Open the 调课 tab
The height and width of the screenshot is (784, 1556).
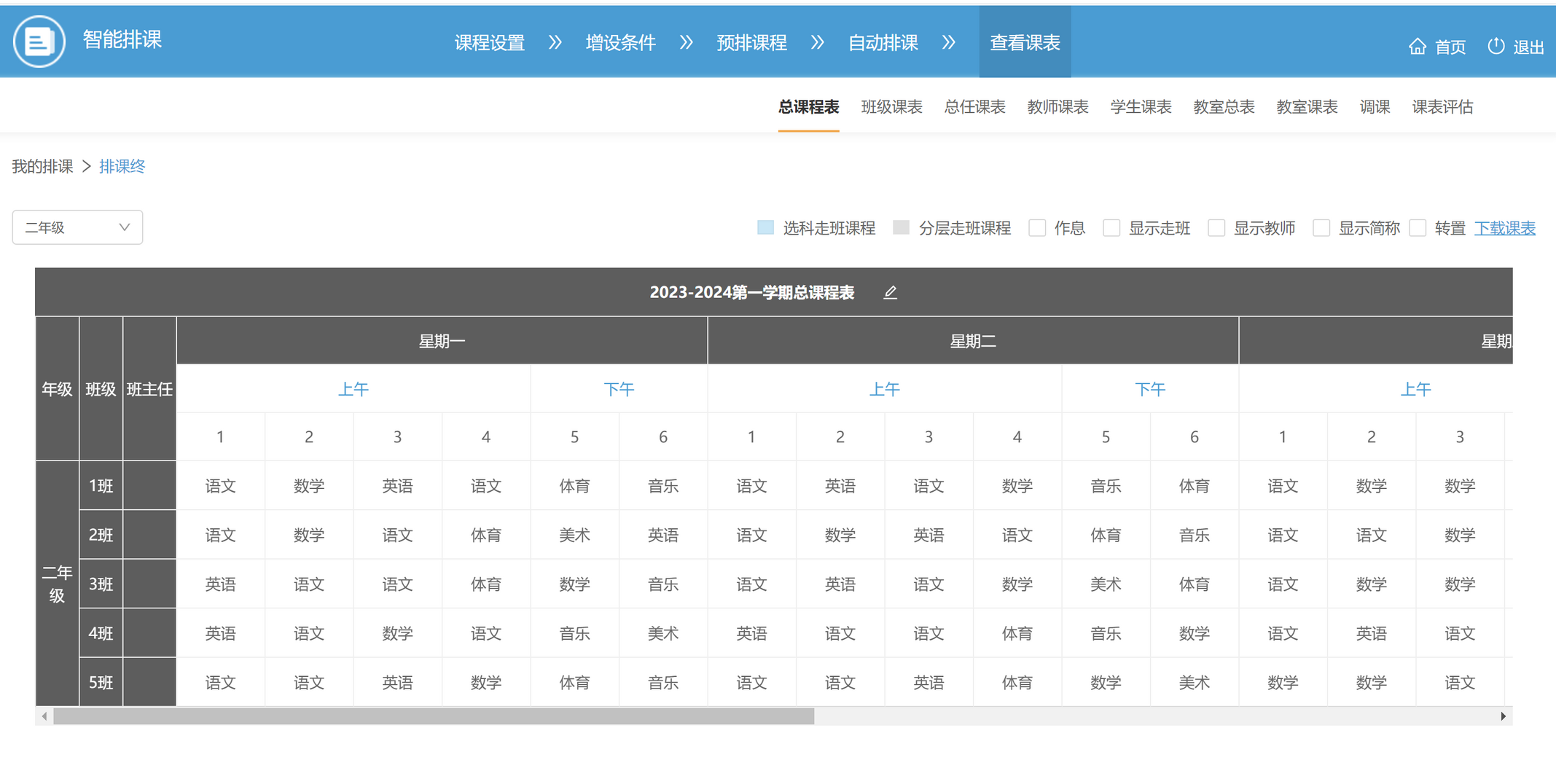pos(1375,107)
